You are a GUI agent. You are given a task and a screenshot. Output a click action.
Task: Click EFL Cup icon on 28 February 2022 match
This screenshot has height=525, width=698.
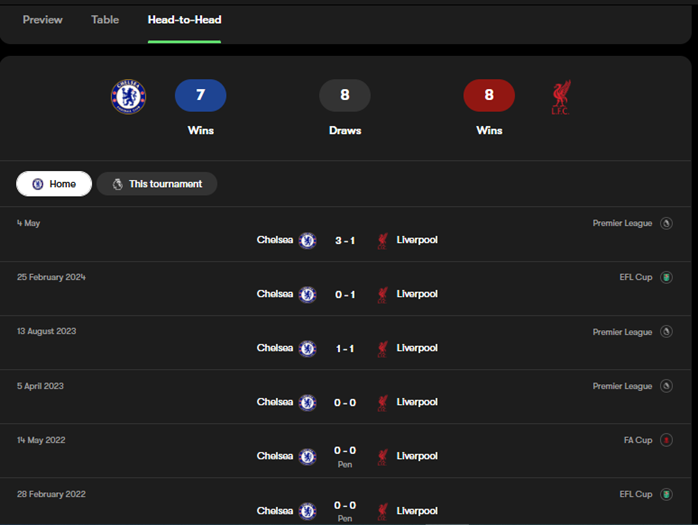(x=666, y=494)
